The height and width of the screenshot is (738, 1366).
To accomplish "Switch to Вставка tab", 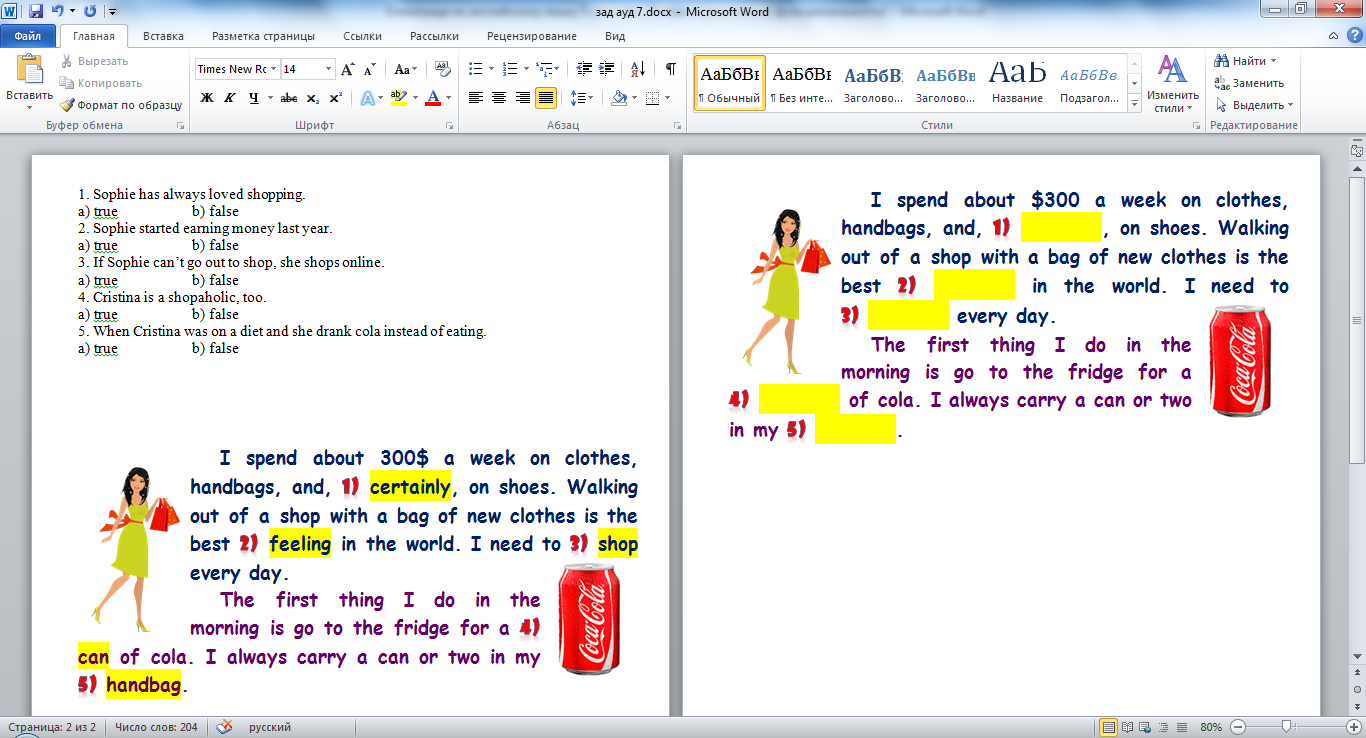I will tap(163, 36).
